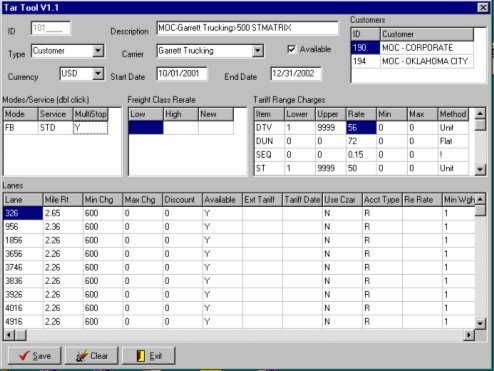Toggle the Available checkbox
This screenshot has height=371, width=494.
(x=291, y=49)
